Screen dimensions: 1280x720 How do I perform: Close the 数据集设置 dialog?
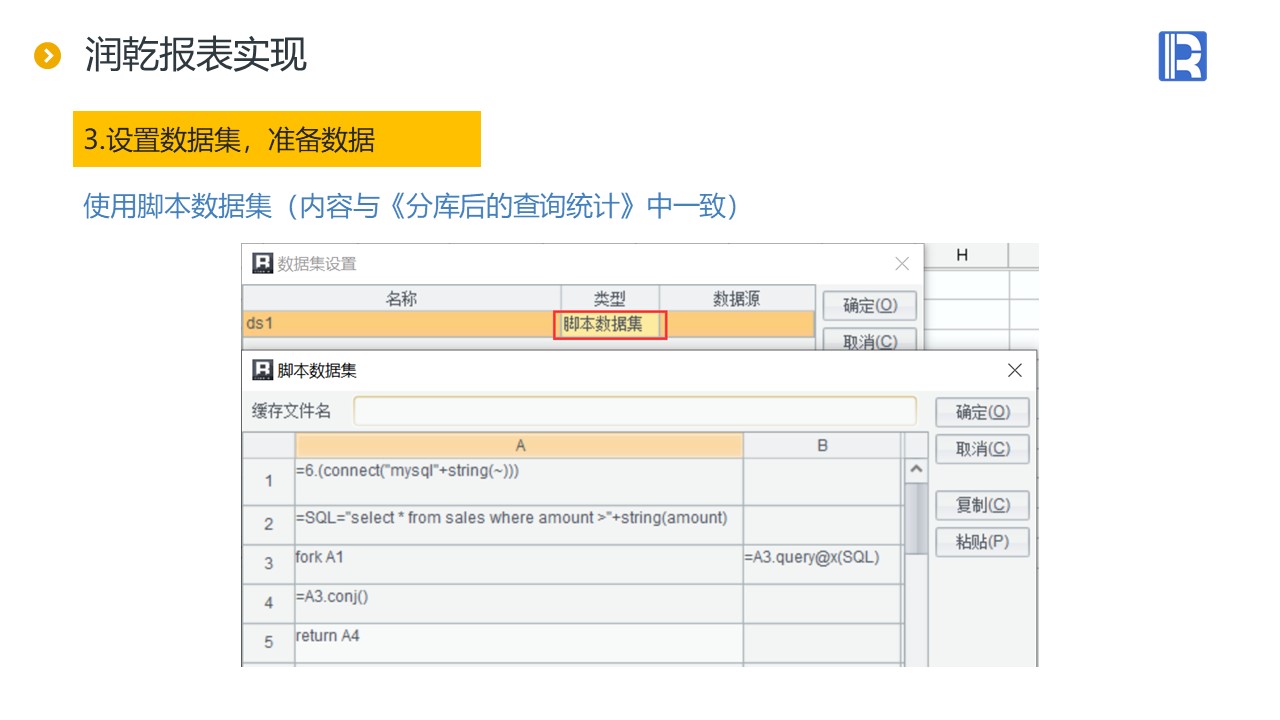[x=902, y=264]
